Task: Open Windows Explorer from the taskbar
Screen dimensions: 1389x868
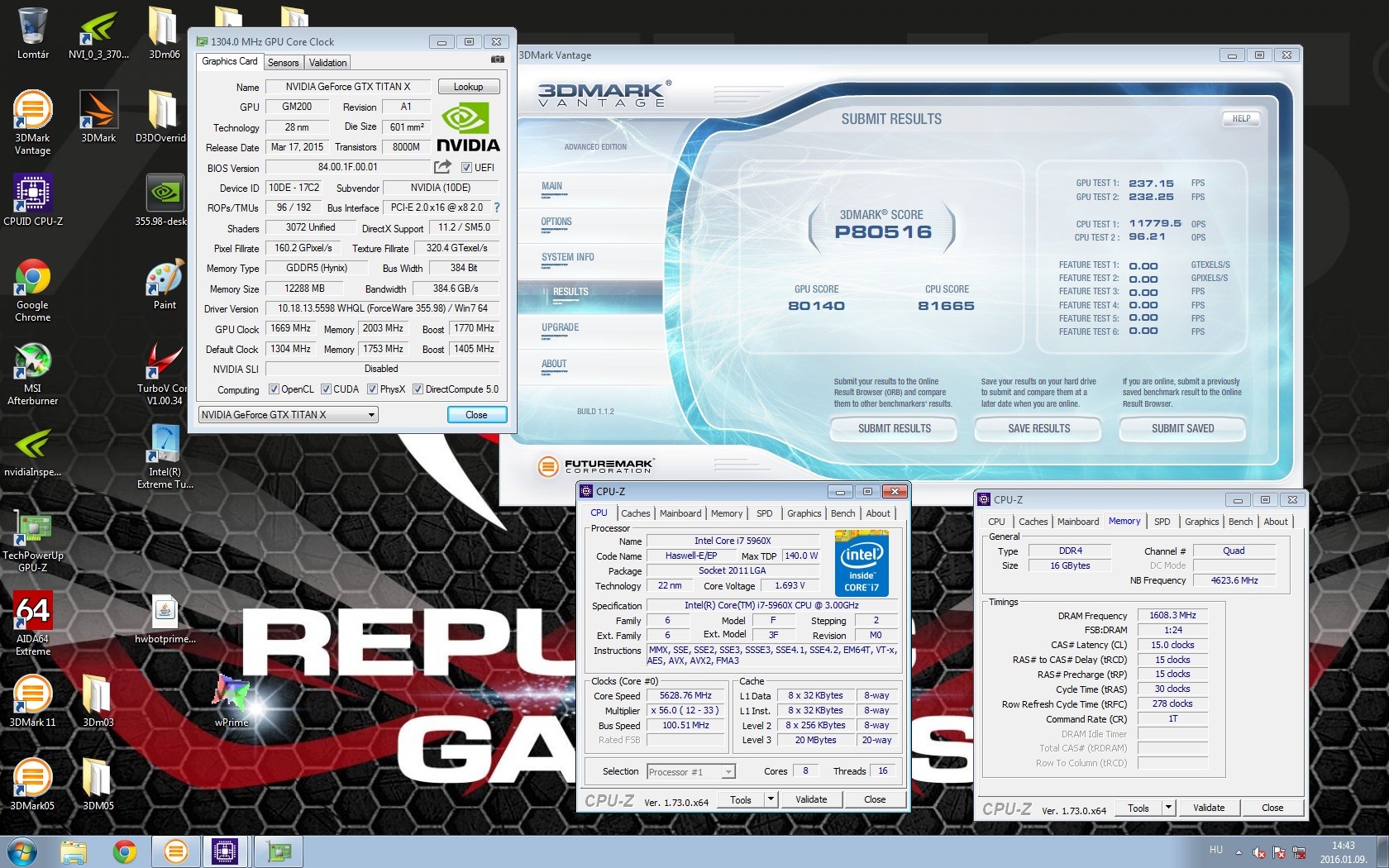Action: pos(74,851)
